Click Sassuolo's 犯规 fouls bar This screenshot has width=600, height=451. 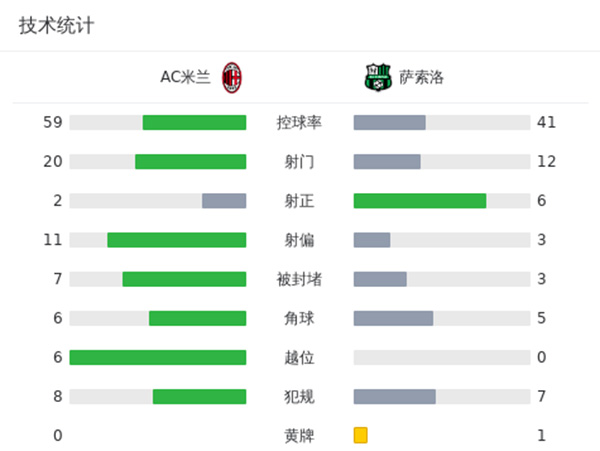395,396
